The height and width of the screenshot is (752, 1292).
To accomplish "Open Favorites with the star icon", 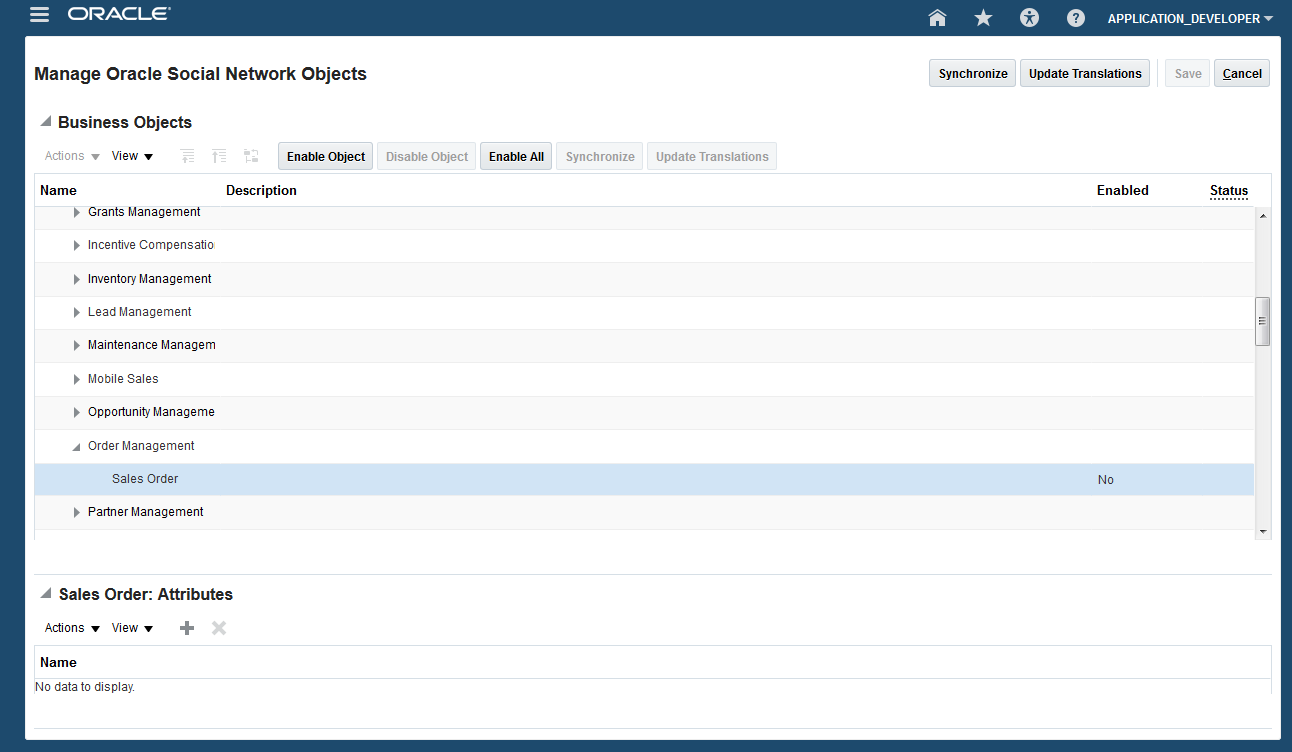I will pos(983,18).
